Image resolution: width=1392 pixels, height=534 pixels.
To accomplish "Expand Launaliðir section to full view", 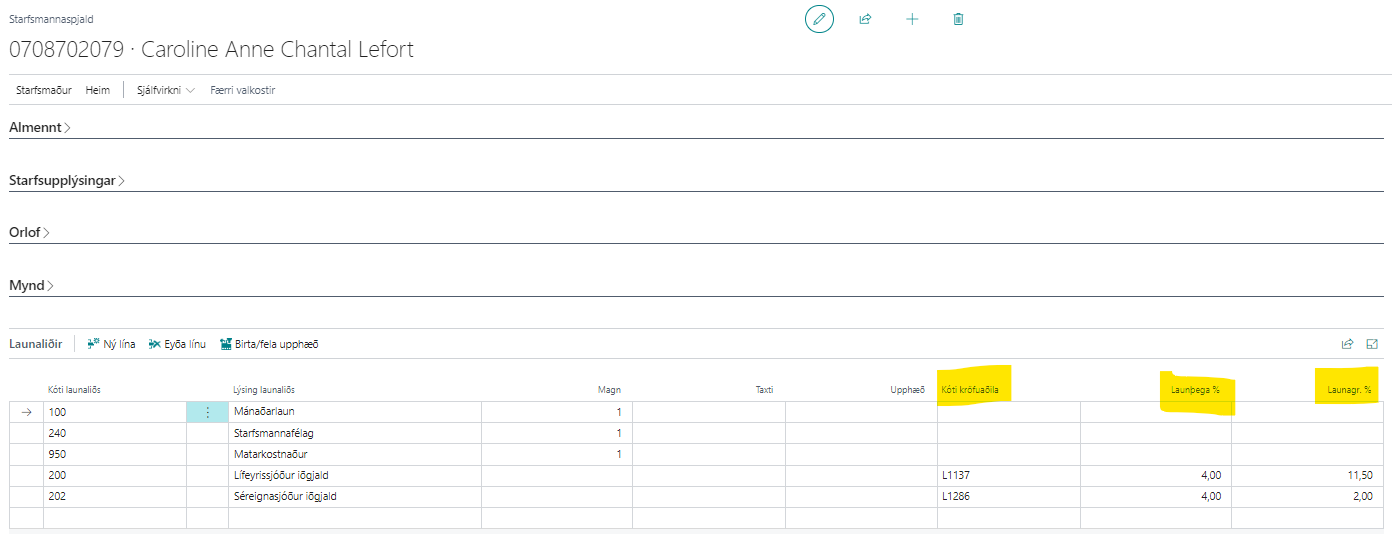I will point(1372,344).
